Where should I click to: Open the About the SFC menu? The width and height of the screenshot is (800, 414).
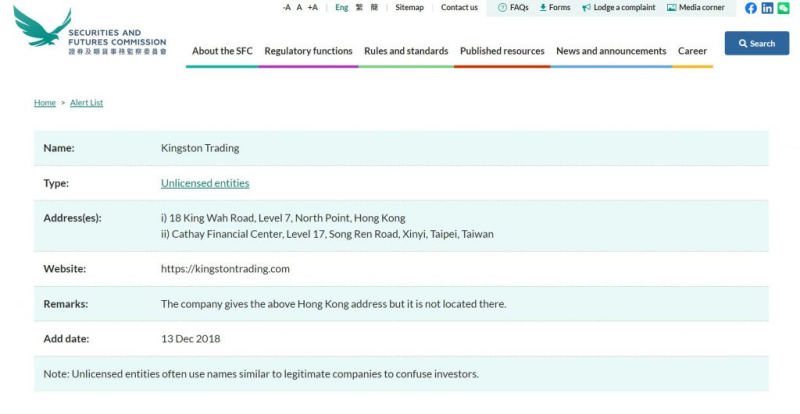click(222, 51)
